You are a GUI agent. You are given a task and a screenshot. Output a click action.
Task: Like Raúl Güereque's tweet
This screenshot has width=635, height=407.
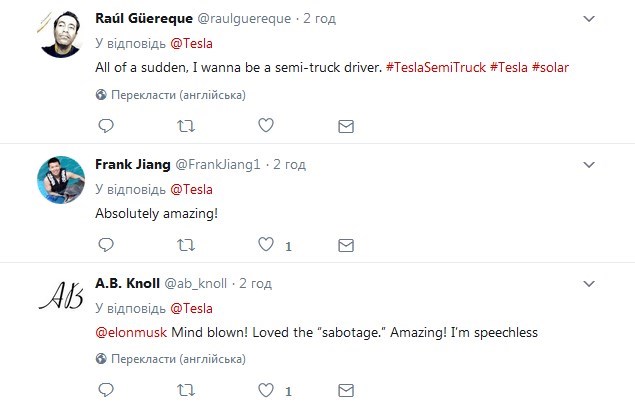click(266, 126)
